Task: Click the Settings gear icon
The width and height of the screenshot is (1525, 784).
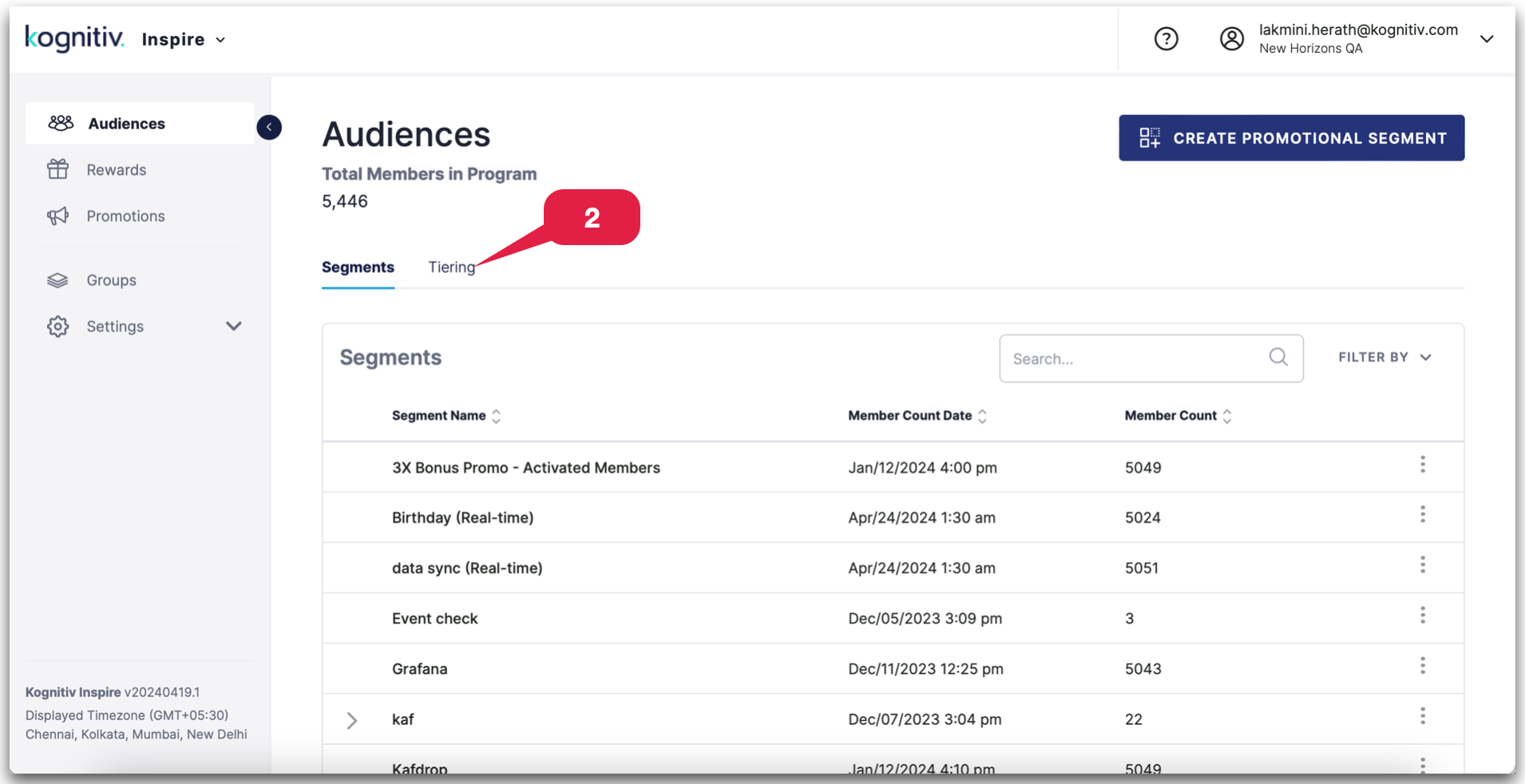Action: pos(57,326)
